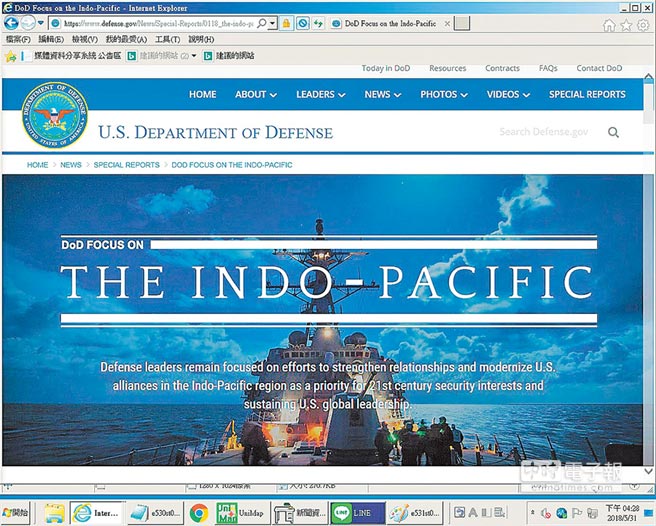
Task: Click the Home house icon in IE toolbar
Action: (x=609, y=26)
